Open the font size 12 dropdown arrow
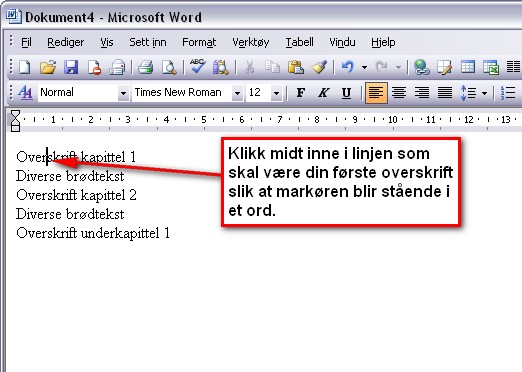Viewport: 522px width, 372px height. (276, 93)
